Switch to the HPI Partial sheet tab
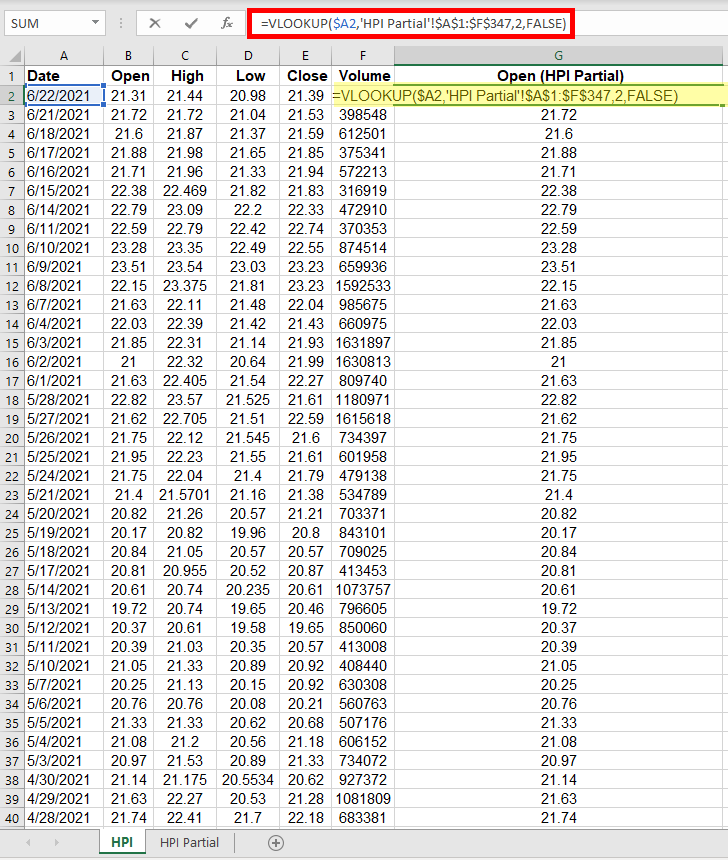 [189, 843]
